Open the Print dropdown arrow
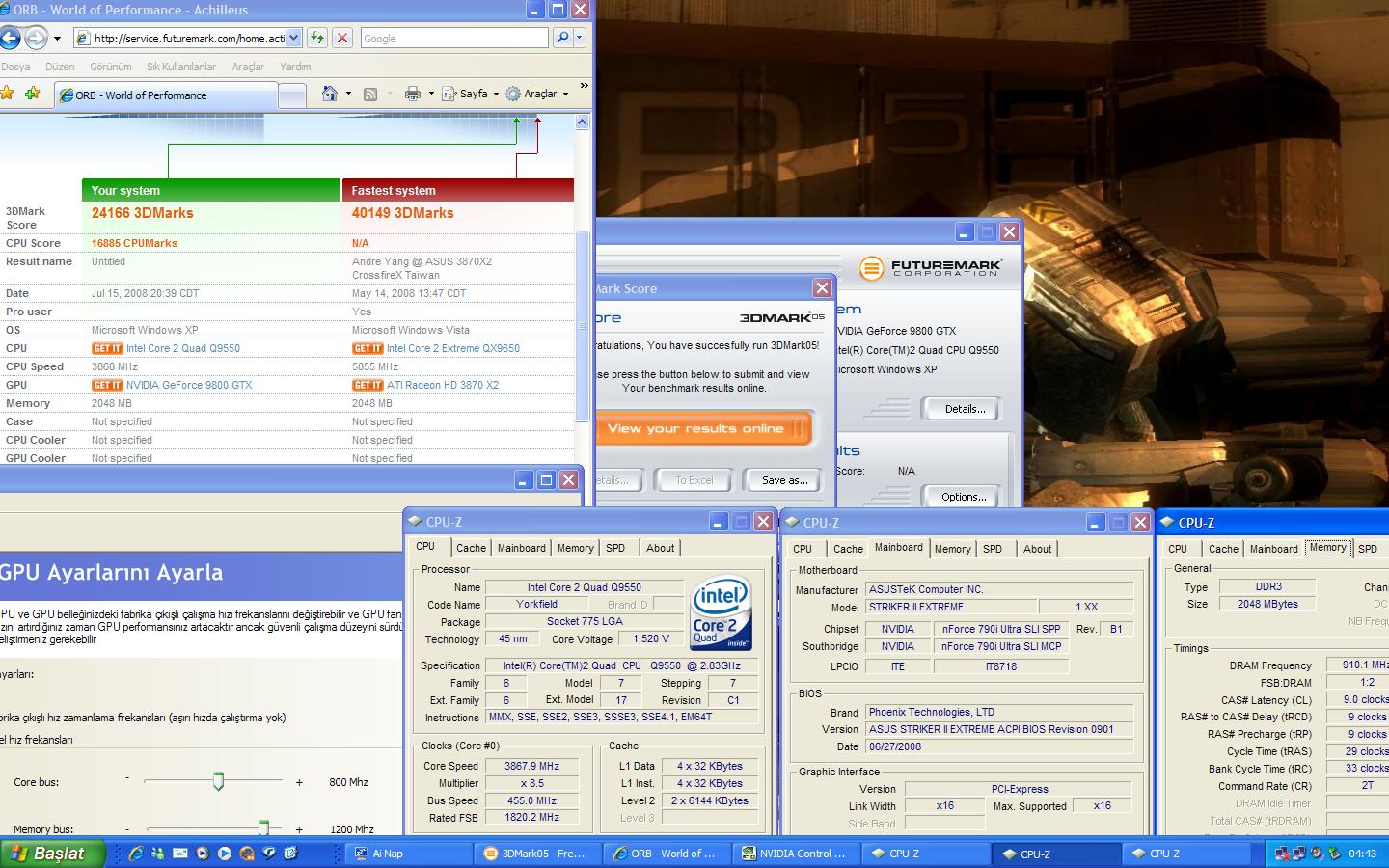 click(431, 94)
